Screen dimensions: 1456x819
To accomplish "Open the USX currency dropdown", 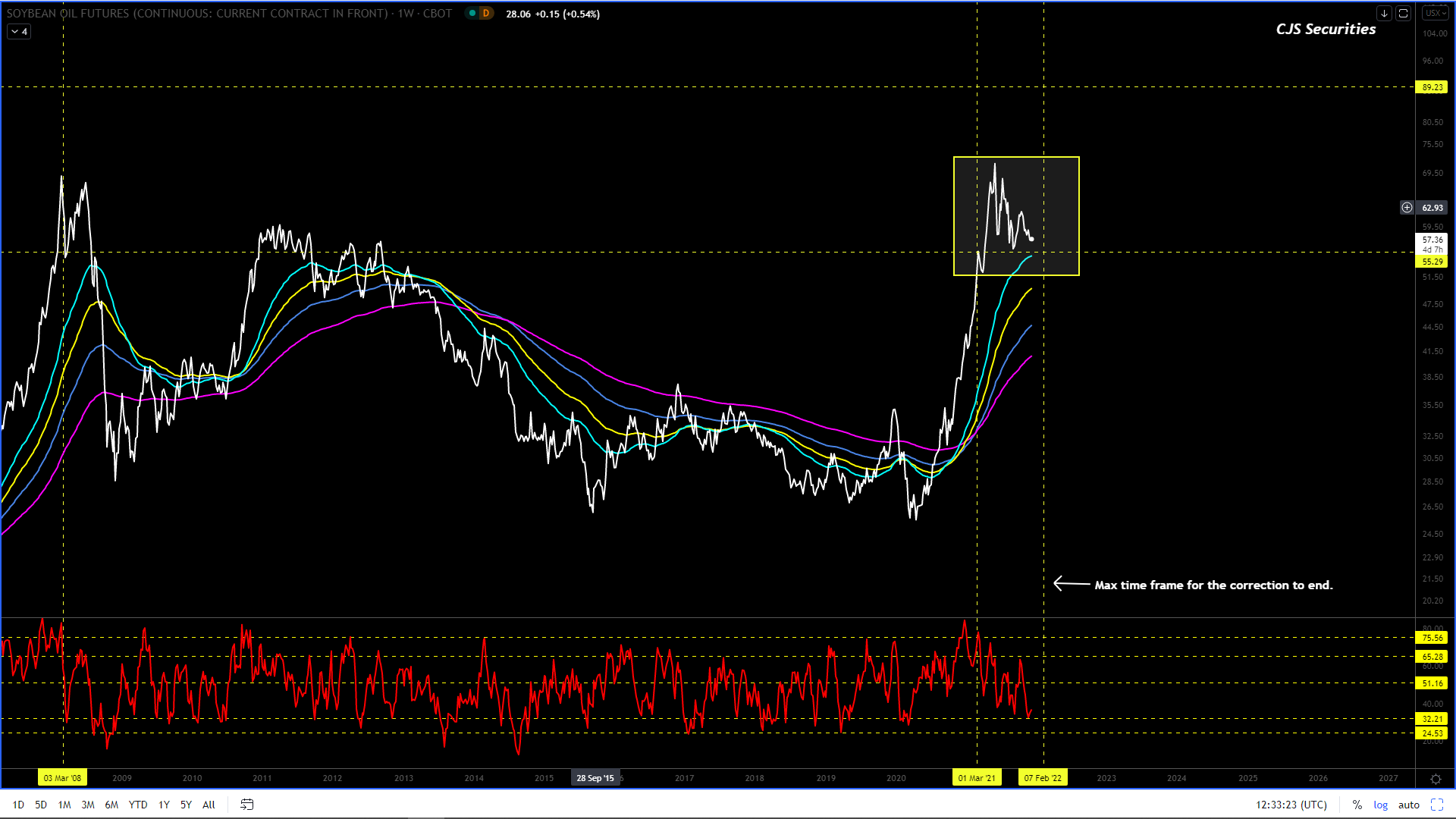I will [x=1434, y=13].
